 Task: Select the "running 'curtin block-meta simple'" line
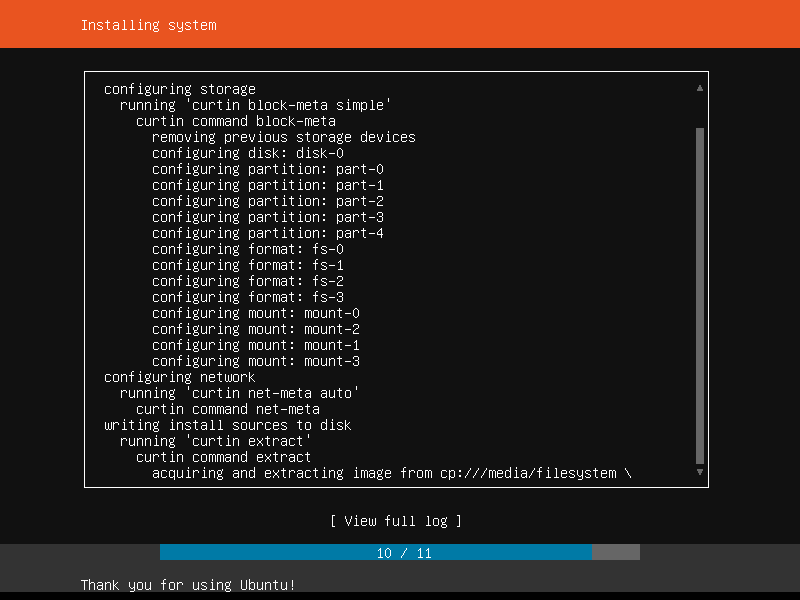click(256, 105)
